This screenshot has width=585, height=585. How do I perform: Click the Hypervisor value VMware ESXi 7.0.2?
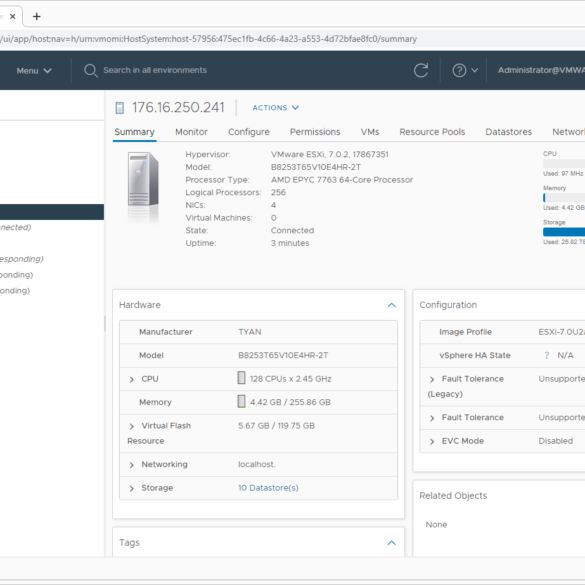pos(330,154)
